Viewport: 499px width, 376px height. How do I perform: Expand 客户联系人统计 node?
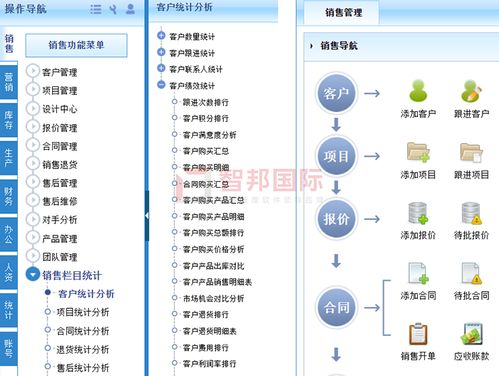[x=161, y=68]
